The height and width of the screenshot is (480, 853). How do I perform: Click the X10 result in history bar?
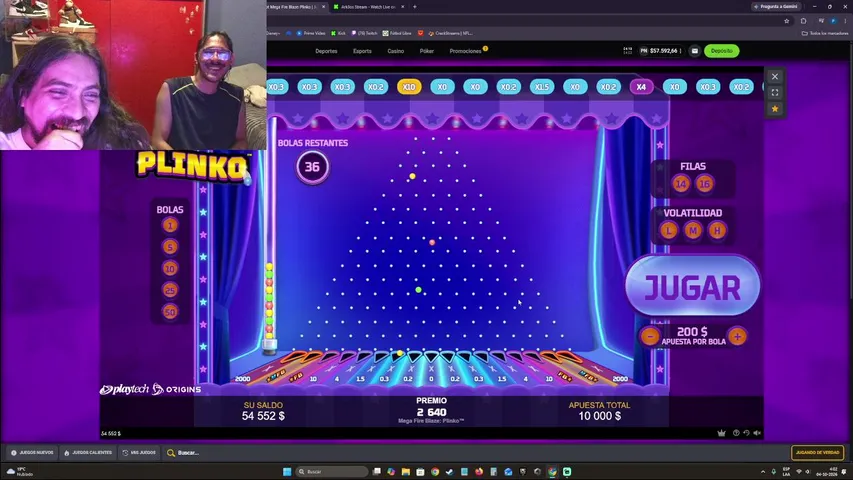click(x=409, y=87)
